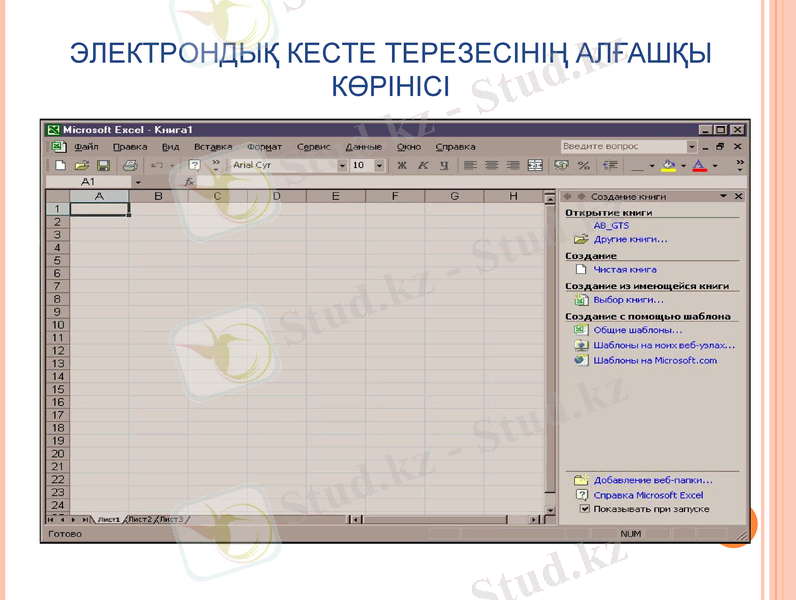Center-align cell text

pyautogui.click(x=491, y=165)
